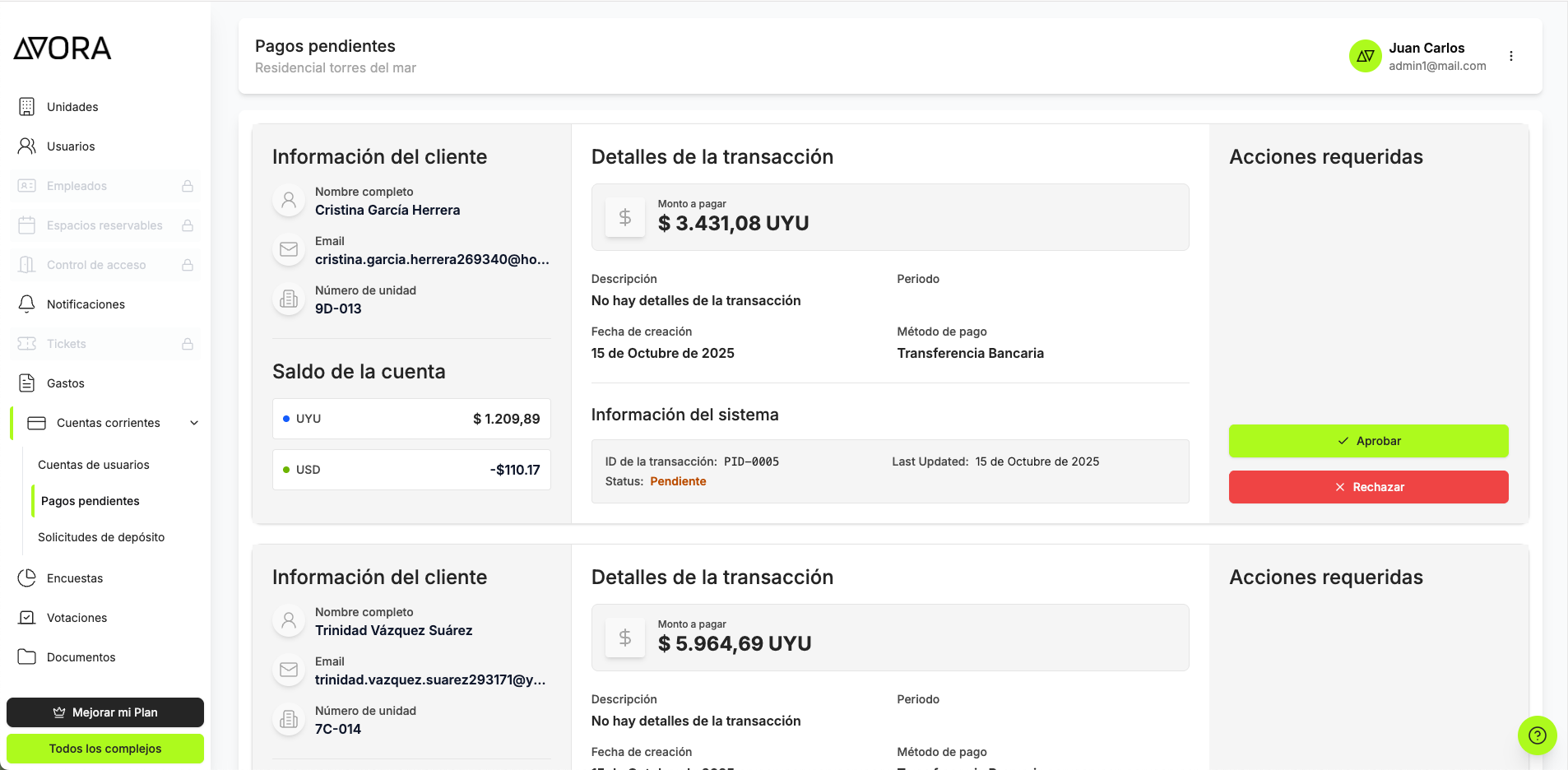Collapse the Cuentas corrientes section
Viewport: 1568px width, 770px height.
coord(194,423)
